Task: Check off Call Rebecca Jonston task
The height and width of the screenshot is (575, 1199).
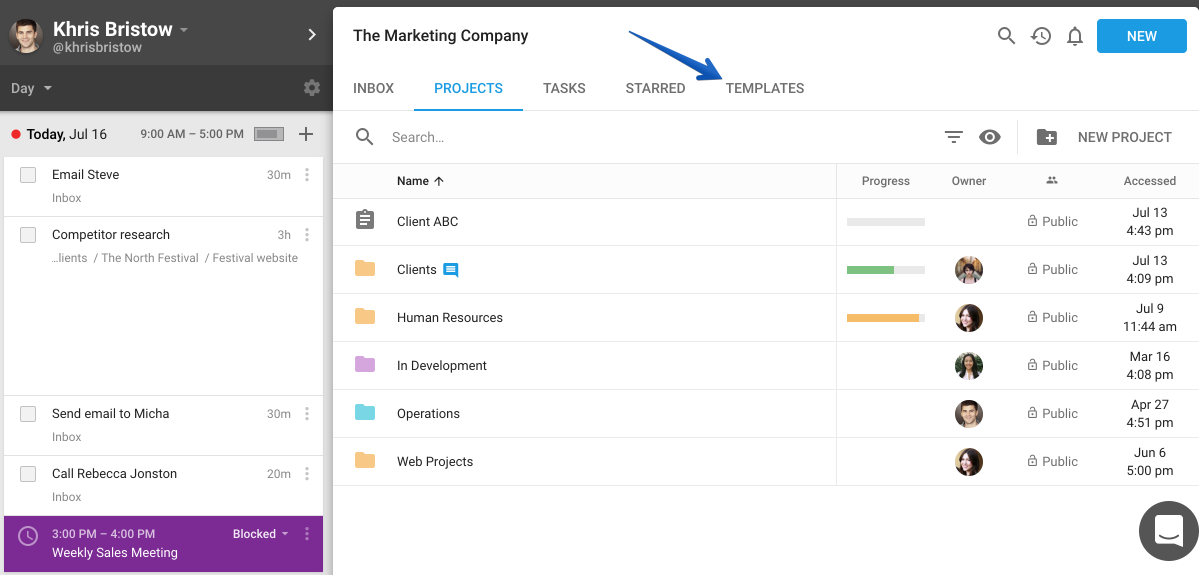Action: [28, 474]
